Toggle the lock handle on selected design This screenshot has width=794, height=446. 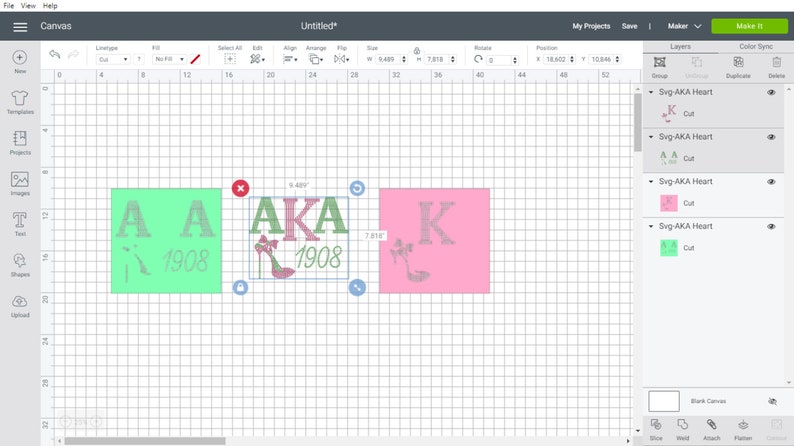click(241, 288)
